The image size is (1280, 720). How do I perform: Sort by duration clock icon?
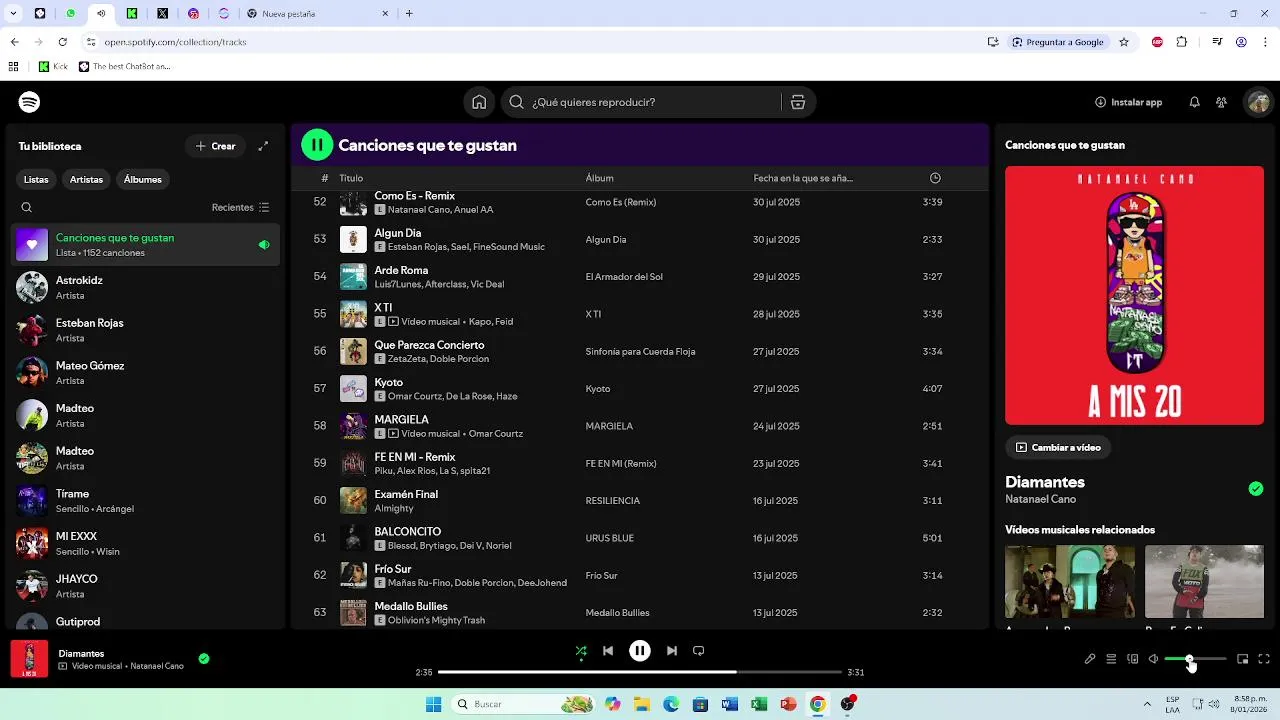[x=935, y=178]
